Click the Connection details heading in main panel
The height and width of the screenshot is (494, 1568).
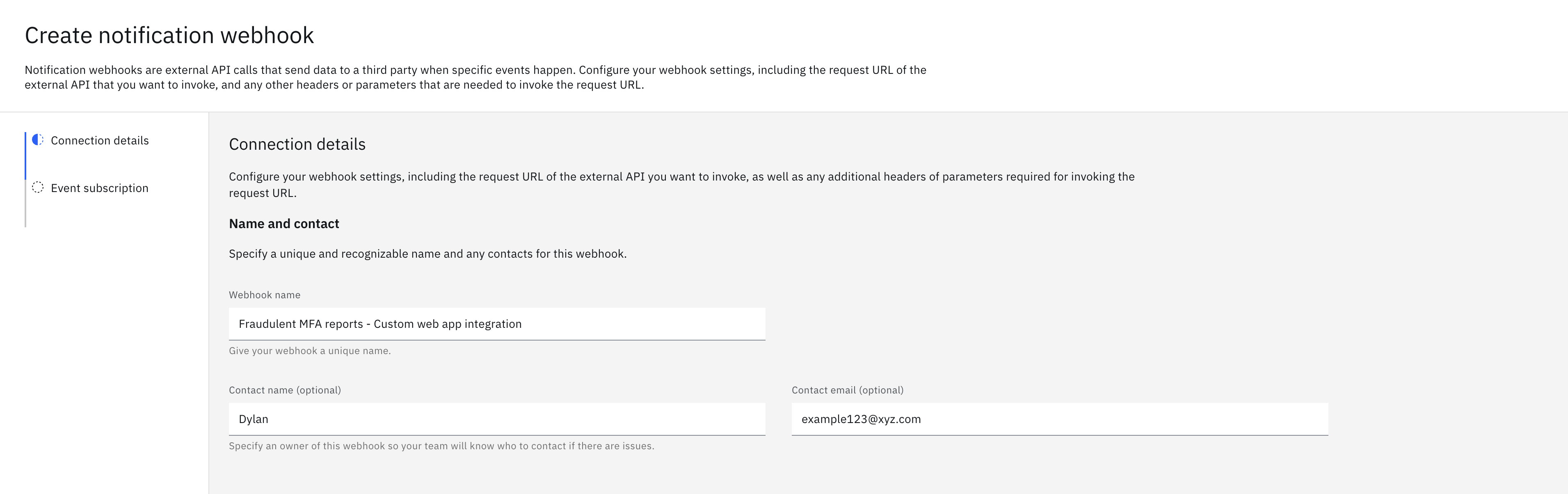[x=297, y=144]
